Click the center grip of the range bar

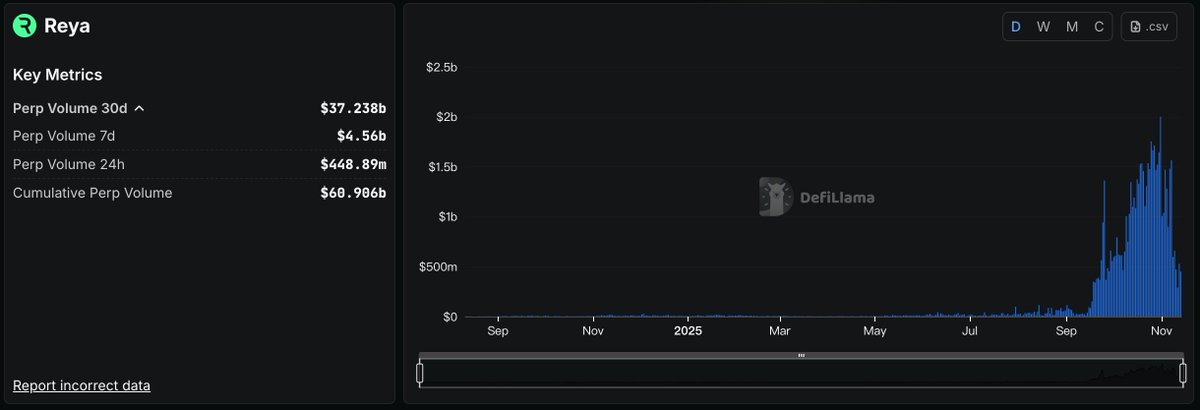click(x=801, y=355)
